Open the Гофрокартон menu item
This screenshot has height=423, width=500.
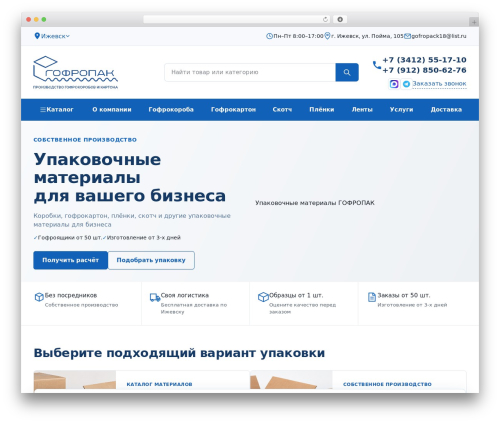coord(233,110)
